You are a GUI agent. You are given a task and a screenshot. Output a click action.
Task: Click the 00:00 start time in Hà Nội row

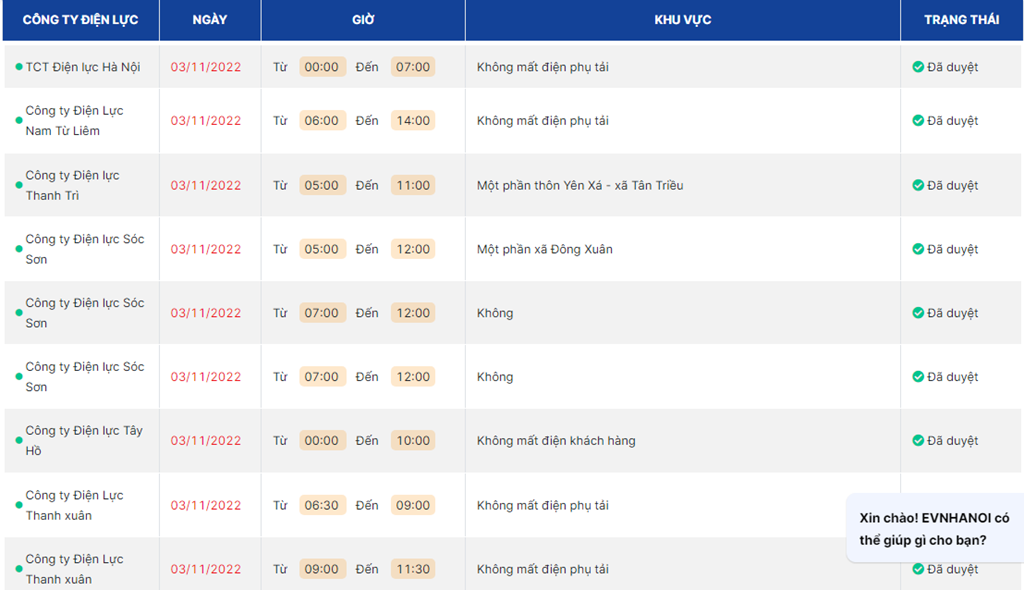click(322, 67)
